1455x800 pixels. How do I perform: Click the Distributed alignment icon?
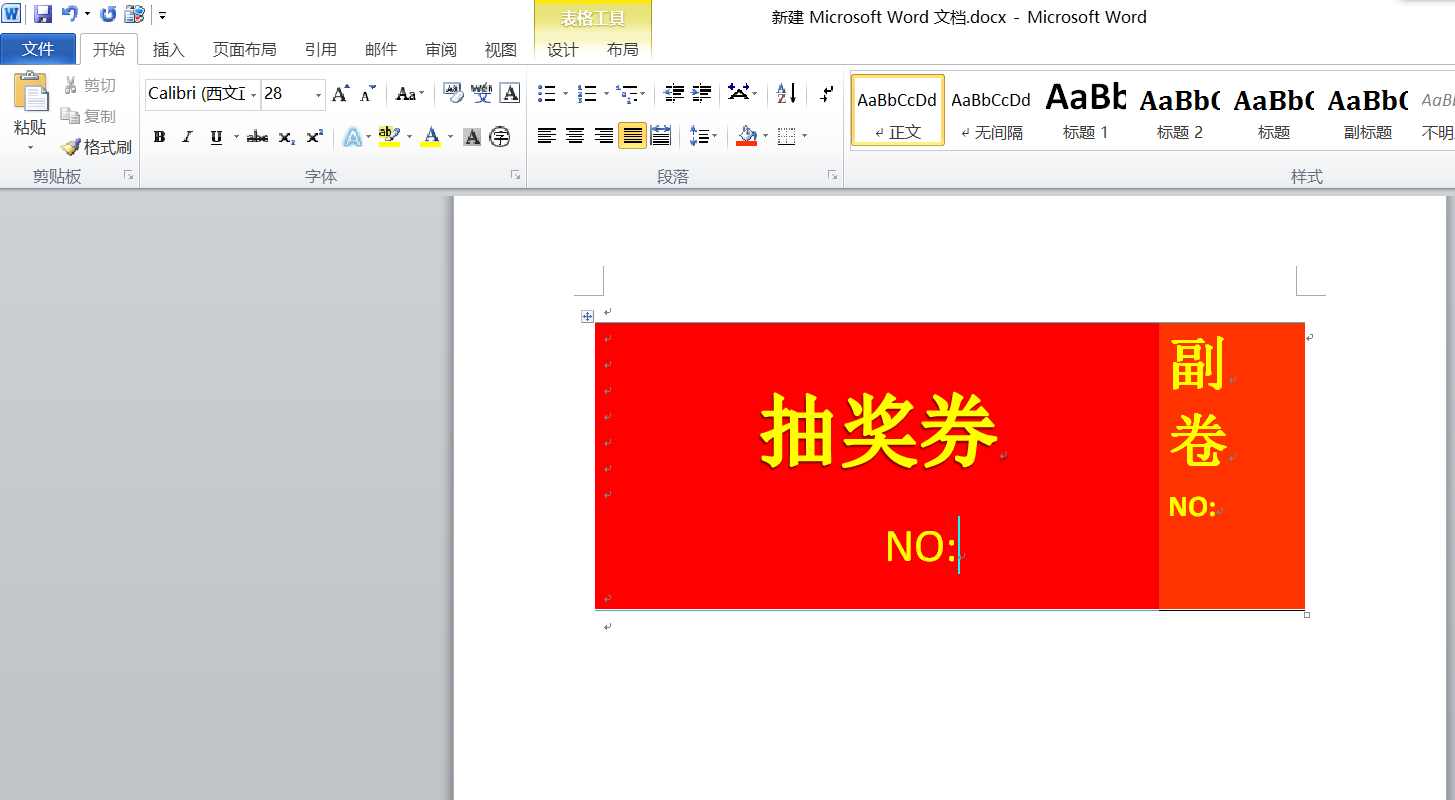(x=661, y=136)
